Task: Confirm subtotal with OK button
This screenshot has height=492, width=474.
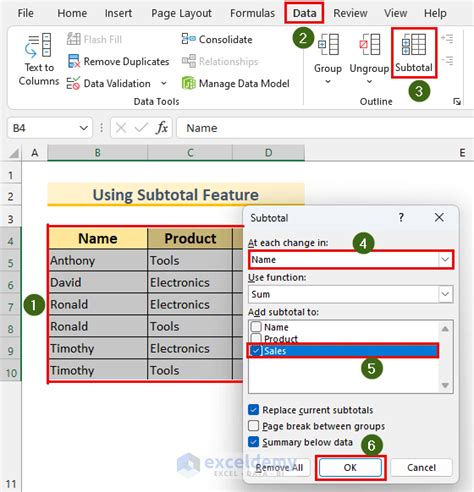Action: click(x=350, y=467)
